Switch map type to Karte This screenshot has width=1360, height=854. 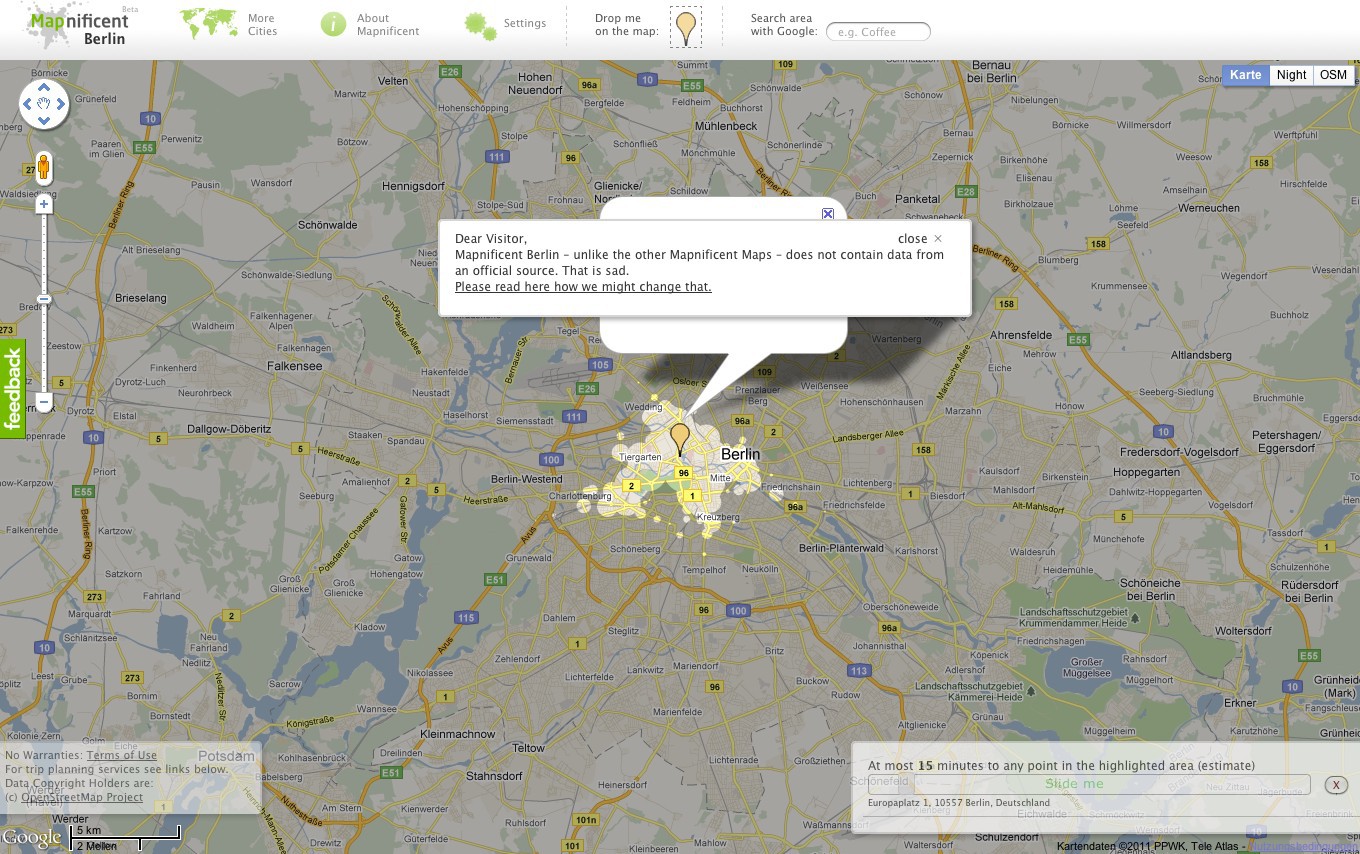(x=1246, y=75)
